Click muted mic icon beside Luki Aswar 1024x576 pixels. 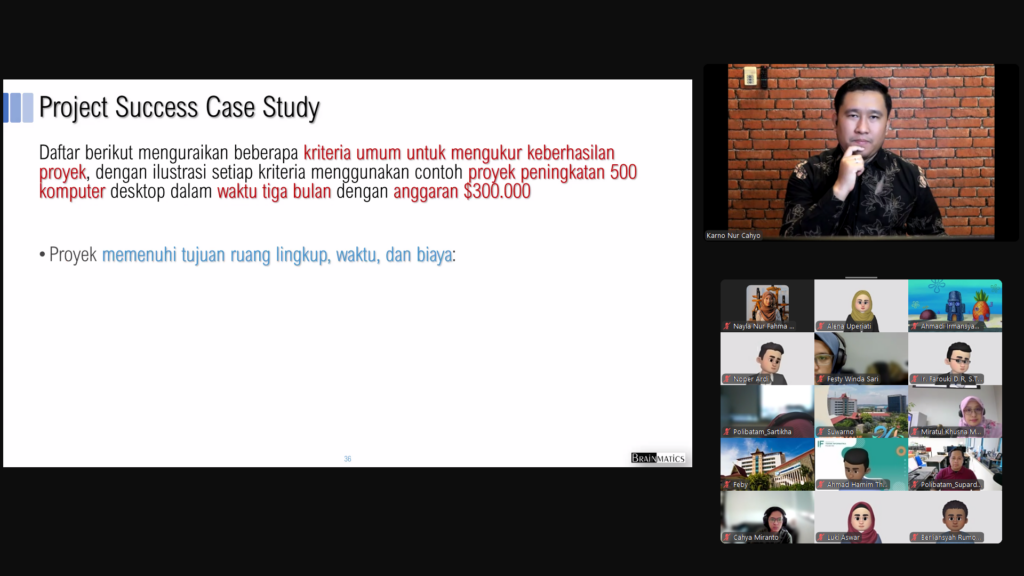tap(821, 537)
